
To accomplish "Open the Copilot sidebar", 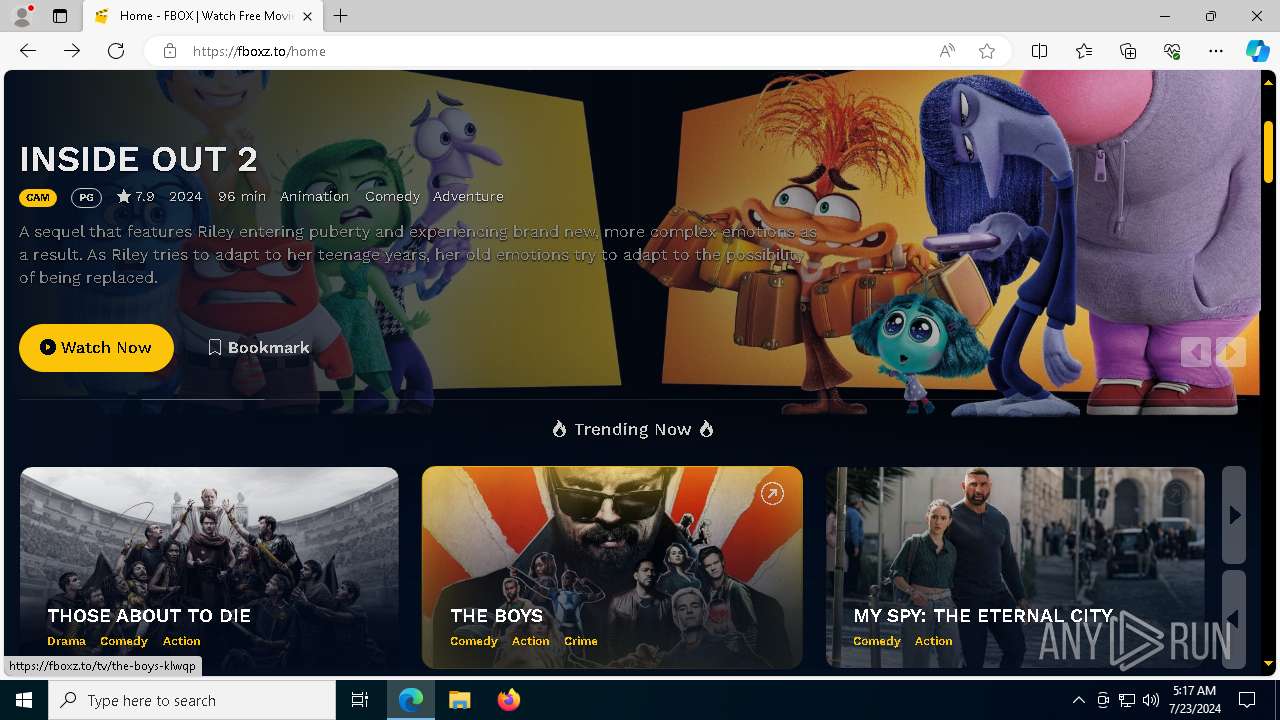I will (1257, 51).
